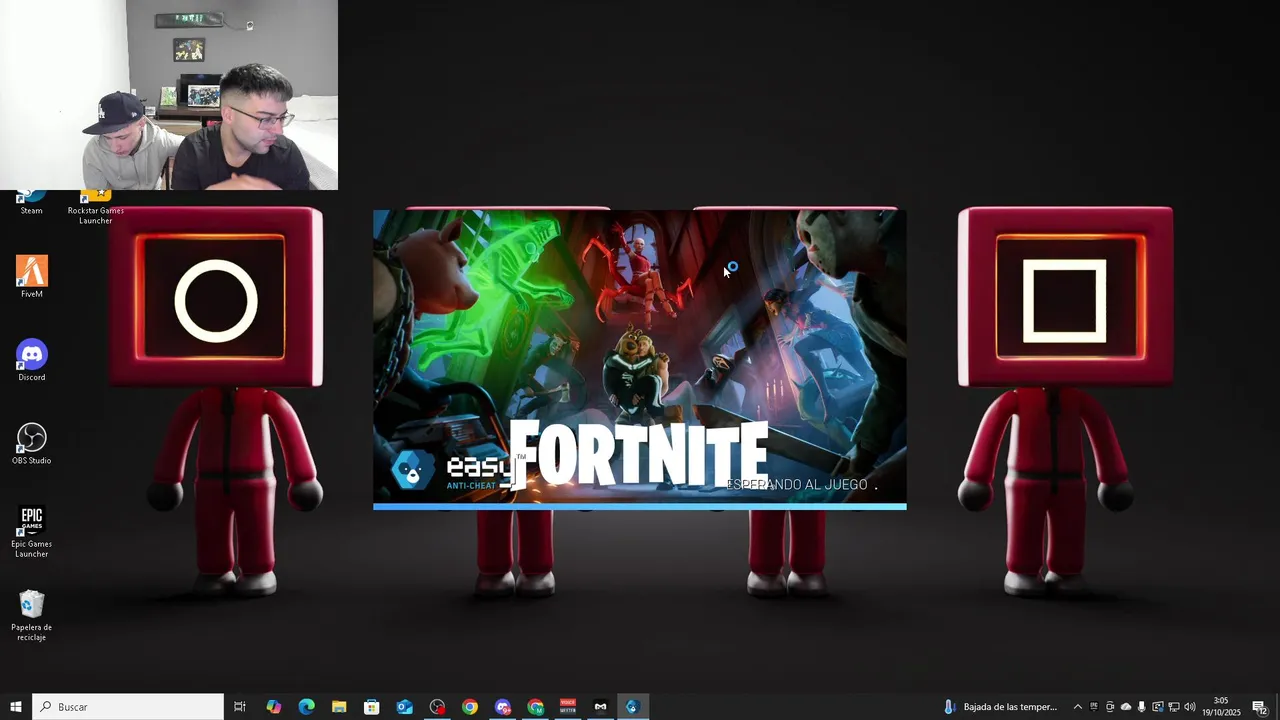The width and height of the screenshot is (1280, 720).
Task: Open Copilot from the taskbar
Action: coord(273,707)
